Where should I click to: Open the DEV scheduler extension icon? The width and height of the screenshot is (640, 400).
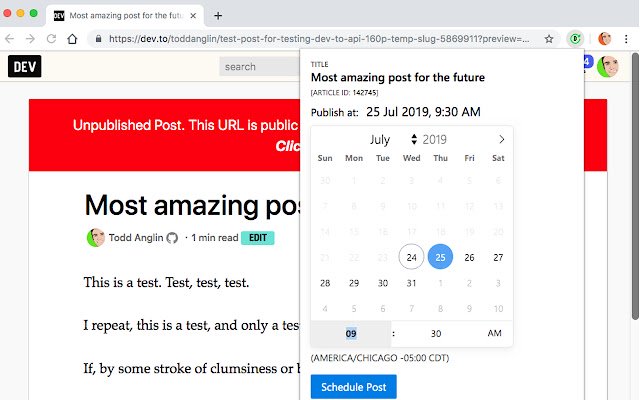575,39
